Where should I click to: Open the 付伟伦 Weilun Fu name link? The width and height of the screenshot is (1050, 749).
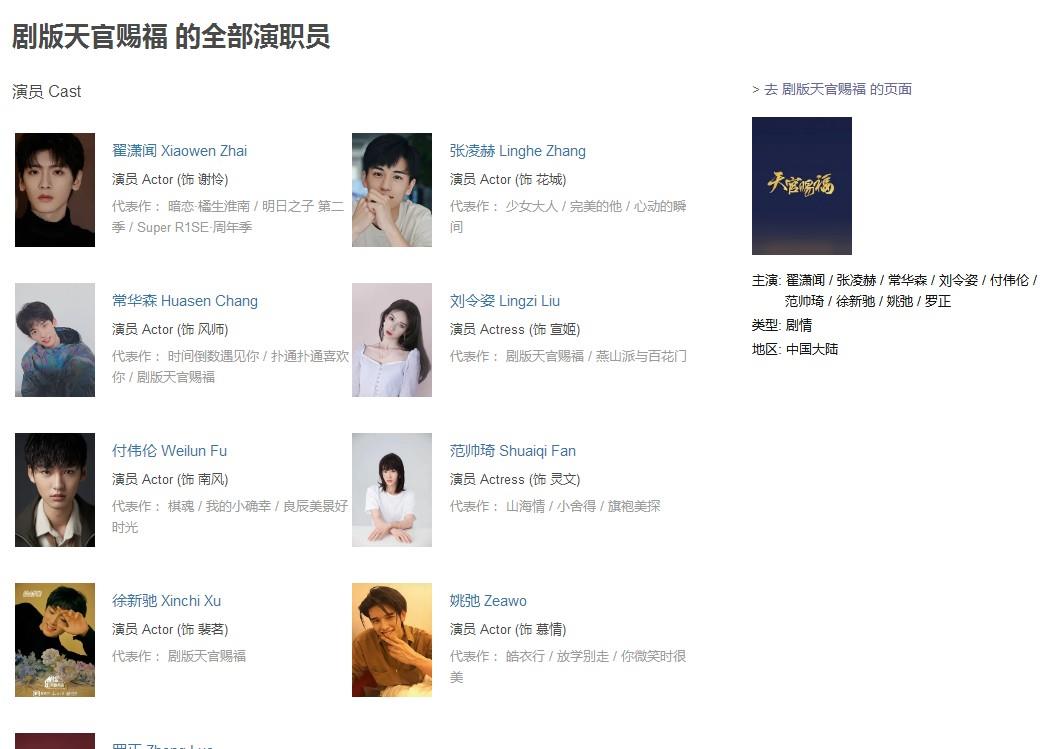169,450
